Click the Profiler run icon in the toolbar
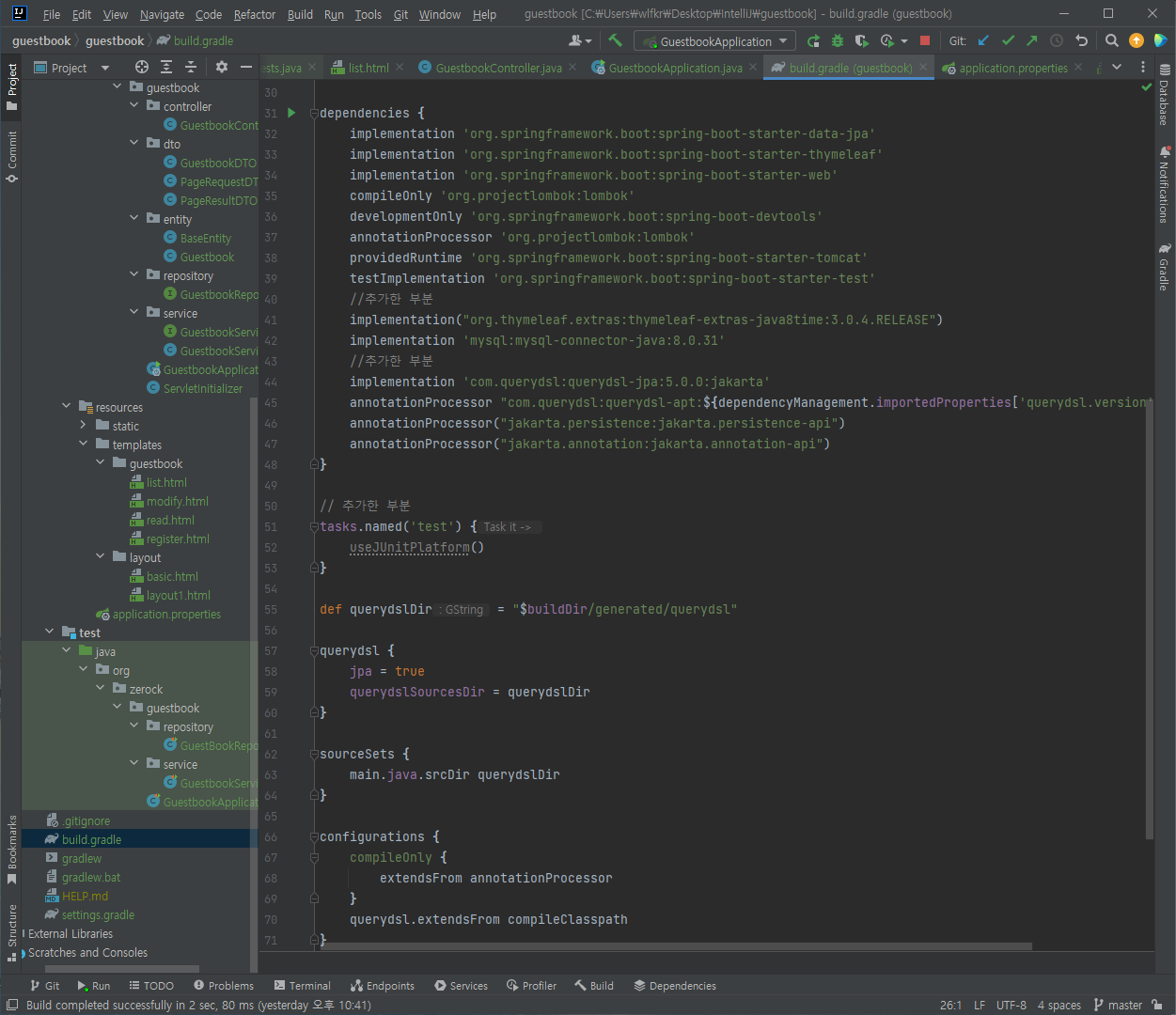 (887, 40)
